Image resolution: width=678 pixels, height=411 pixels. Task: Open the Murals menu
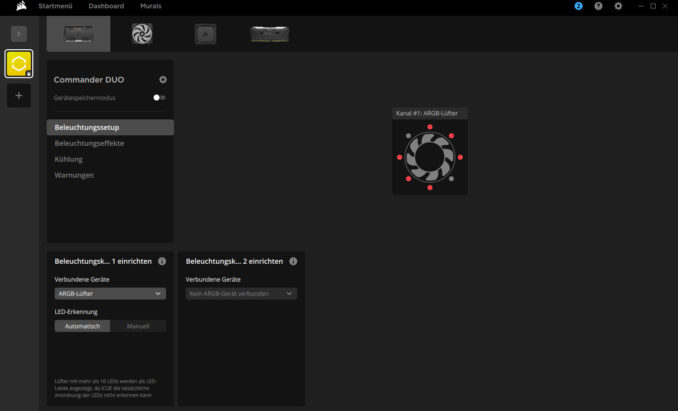tap(150, 6)
